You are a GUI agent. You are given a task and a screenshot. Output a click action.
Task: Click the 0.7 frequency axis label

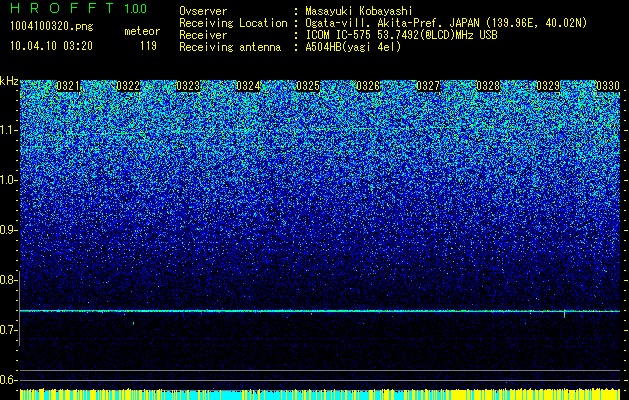coord(8,330)
